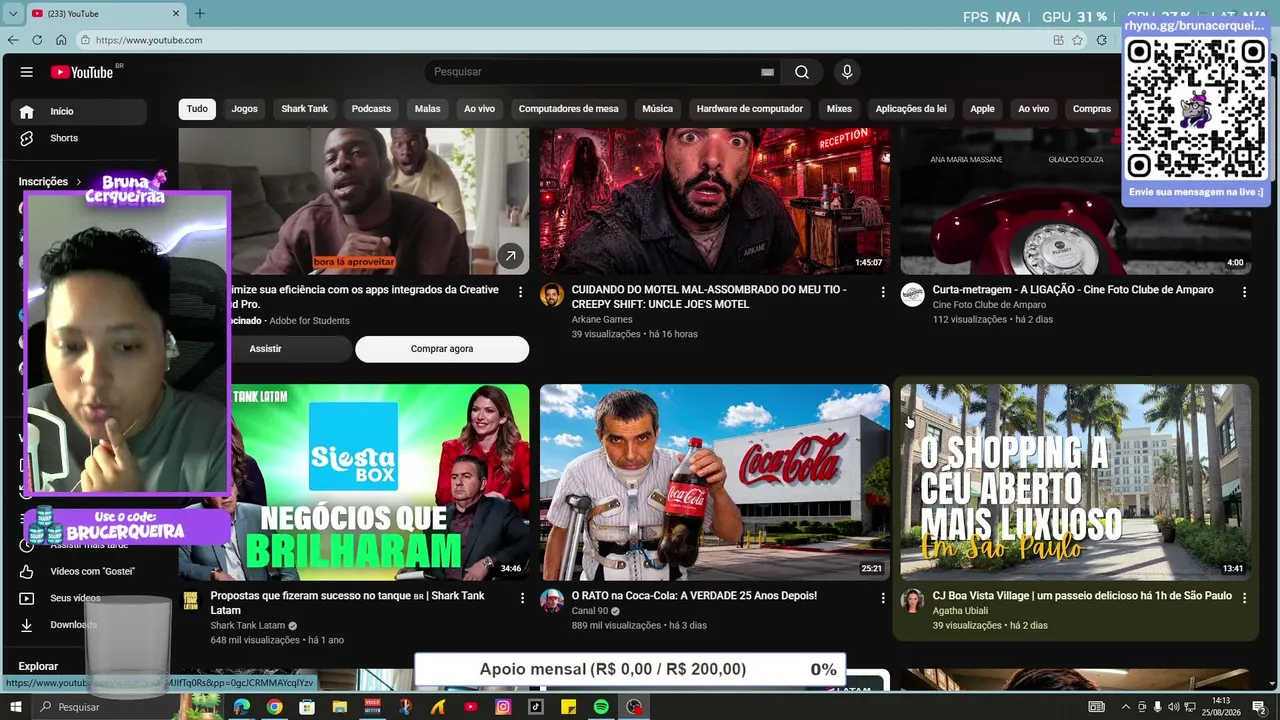Screen dimensions: 1280x720
Task: Select the Malas filter chip
Action: 428,109
